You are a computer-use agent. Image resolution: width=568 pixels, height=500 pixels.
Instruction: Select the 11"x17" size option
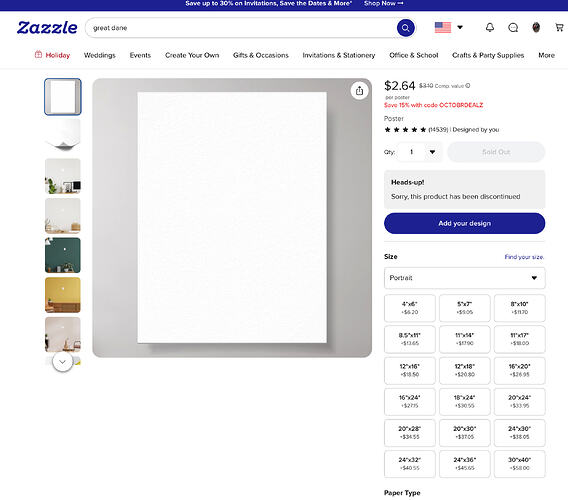[x=519, y=339]
